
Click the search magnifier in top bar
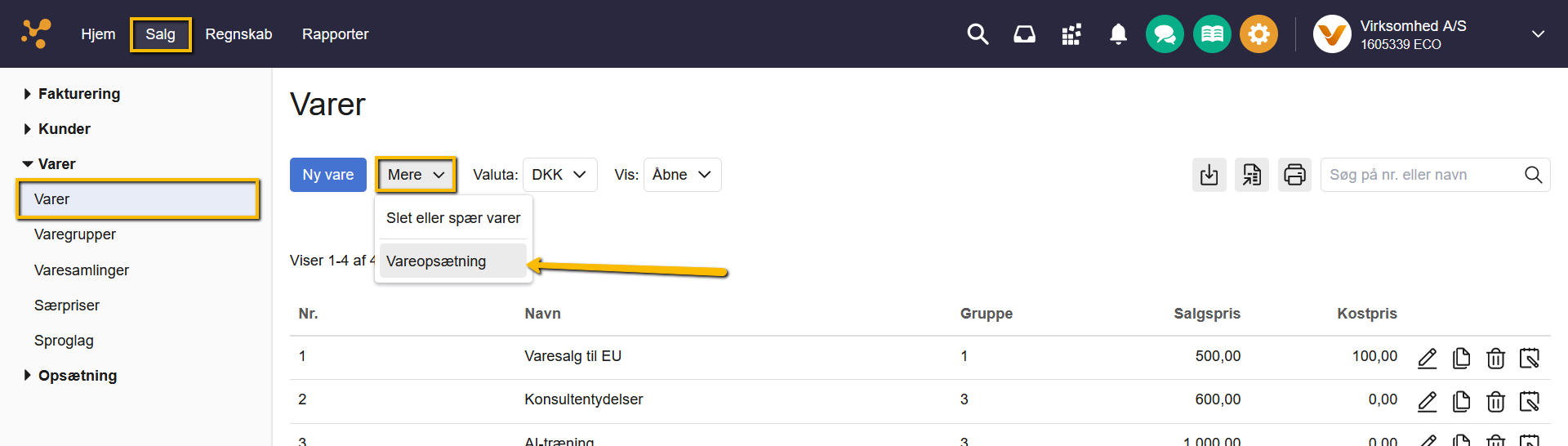(x=978, y=34)
